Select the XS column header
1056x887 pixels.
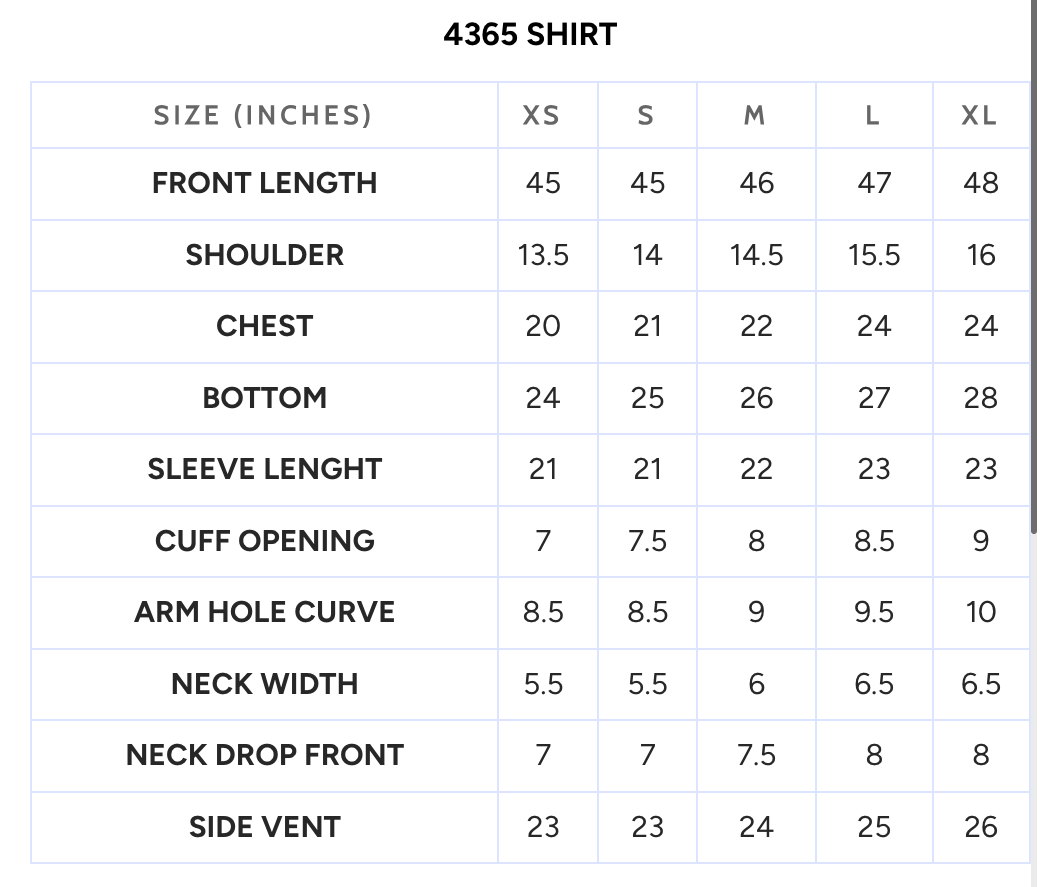click(x=541, y=116)
